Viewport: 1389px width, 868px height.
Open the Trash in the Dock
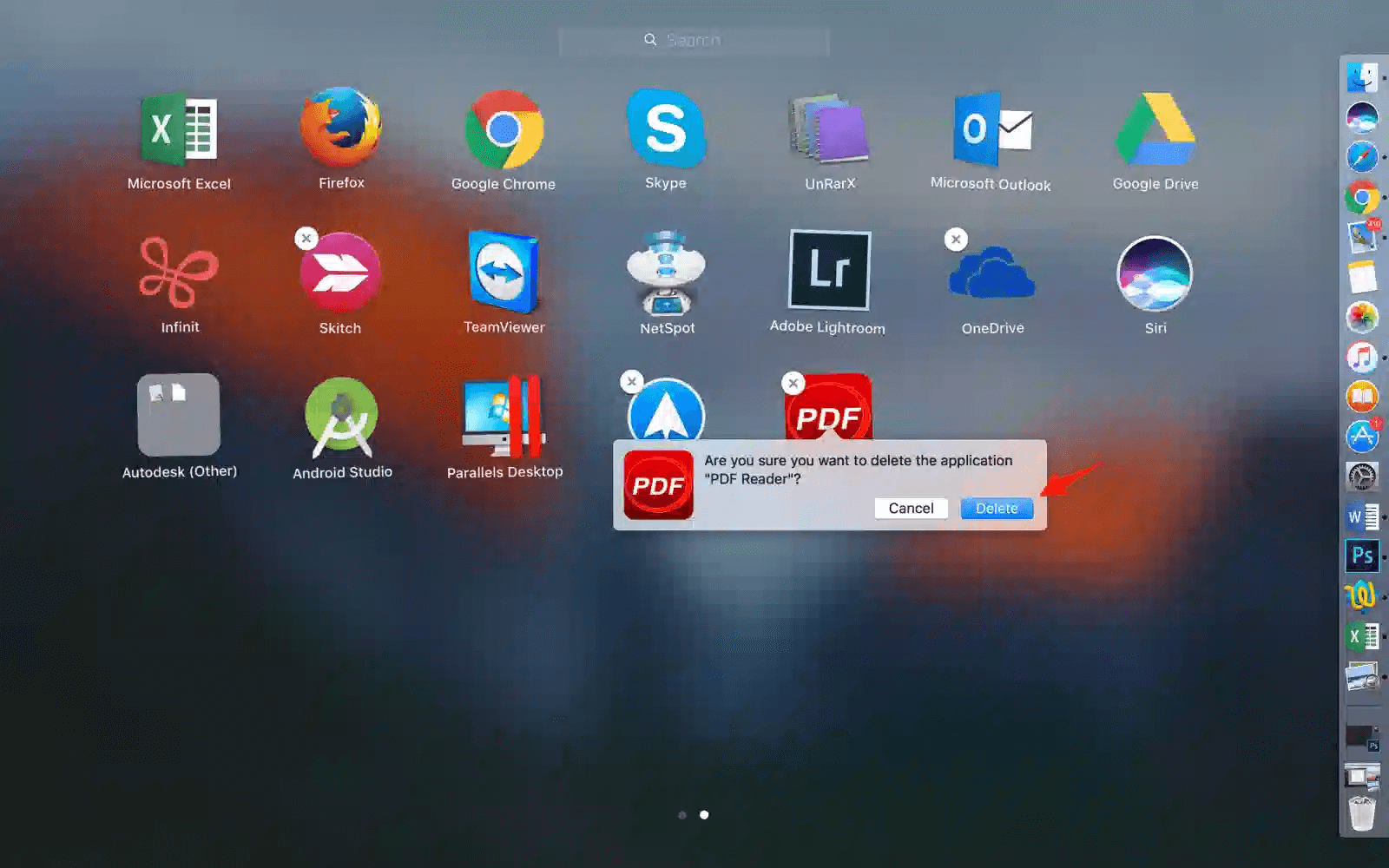(1362, 813)
